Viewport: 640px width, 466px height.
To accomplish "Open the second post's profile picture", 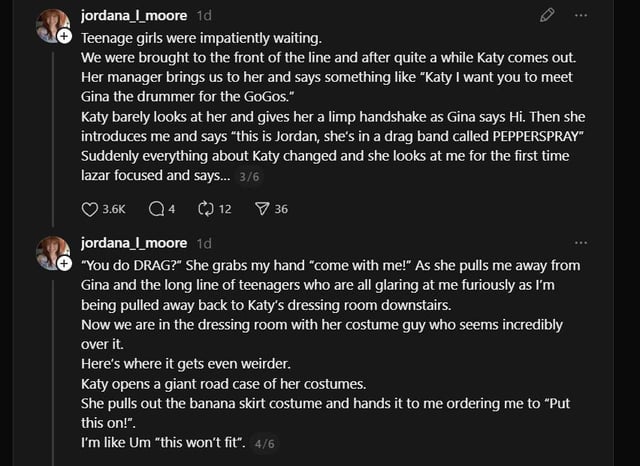I will (52, 253).
